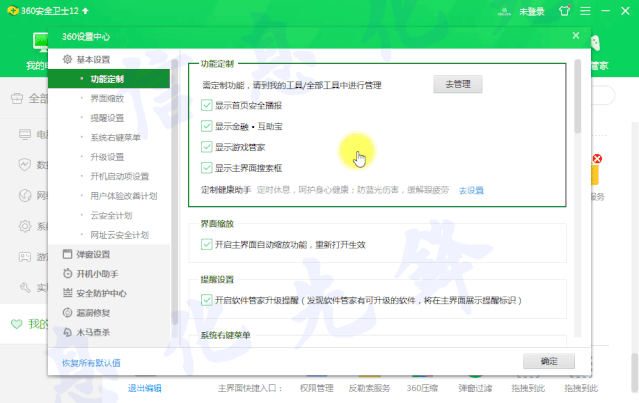This screenshot has height=403, width=639.
Task: Open the 提醒设置 settings item
Action: [107, 118]
